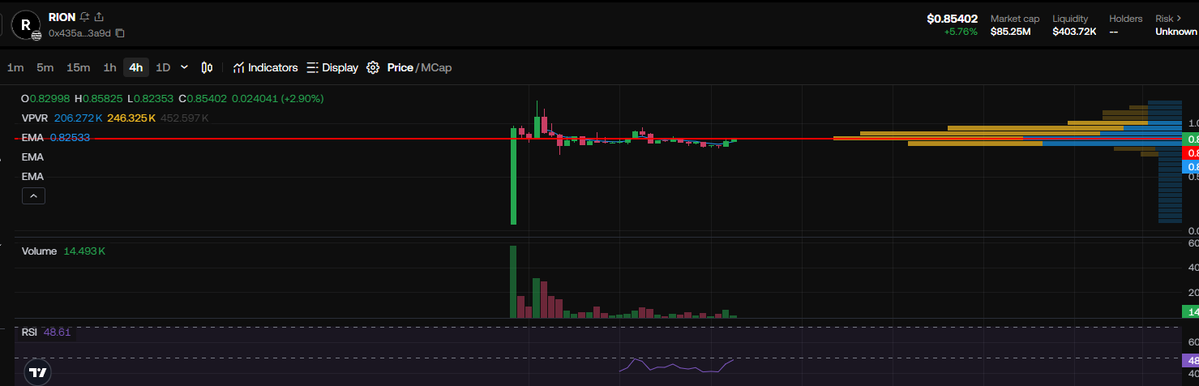Click the RION token logo avatar

[25, 24]
